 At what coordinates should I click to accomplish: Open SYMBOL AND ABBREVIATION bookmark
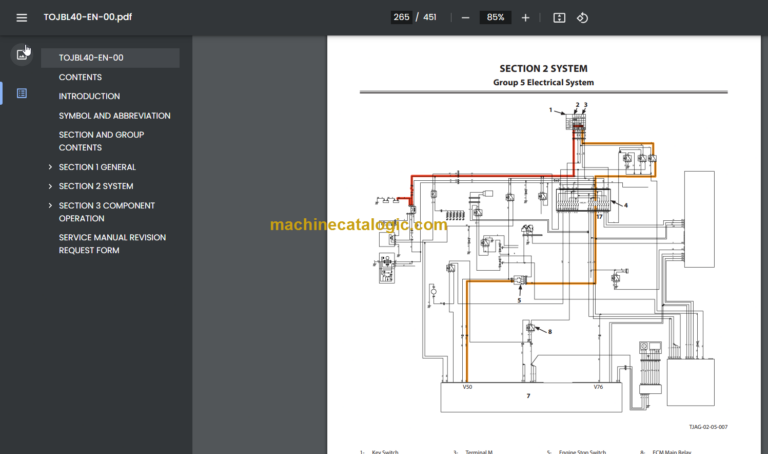(x=114, y=116)
